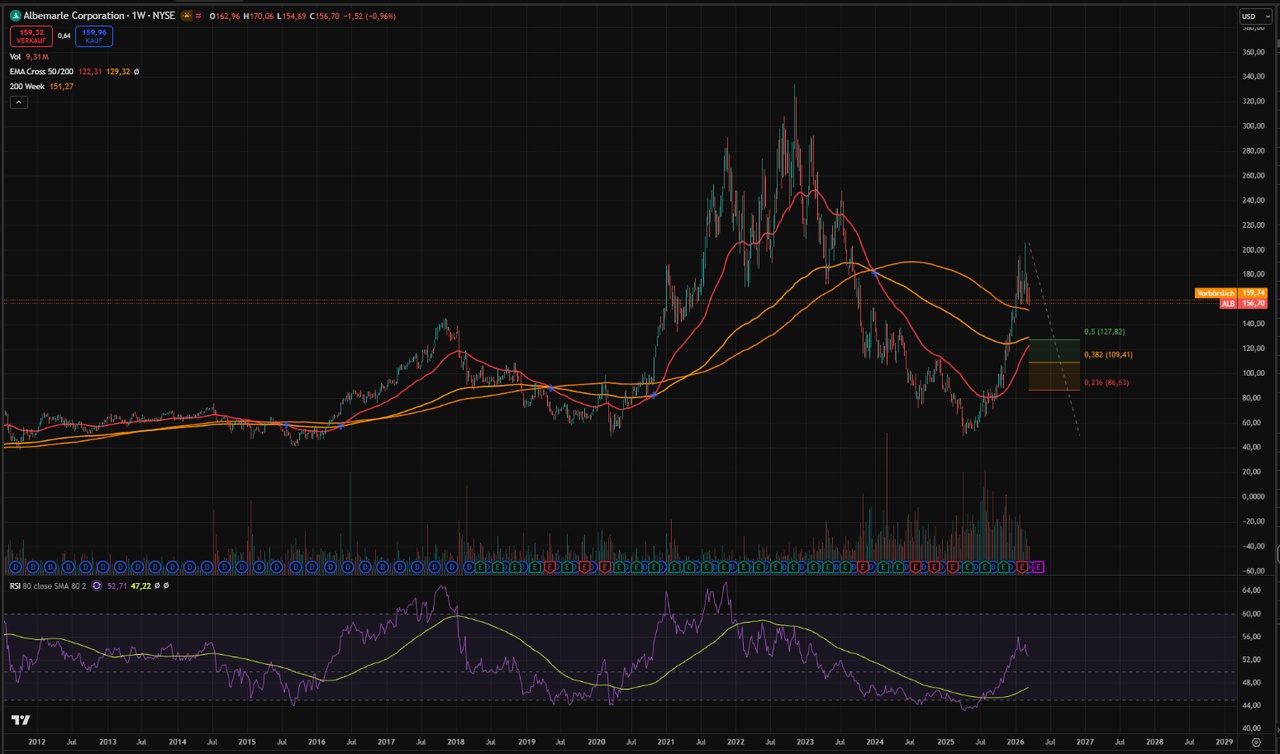The width and height of the screenshot is (1280, 754).
Task: Click the purple earnings marker E icon
Action: tap(1038, 567)
